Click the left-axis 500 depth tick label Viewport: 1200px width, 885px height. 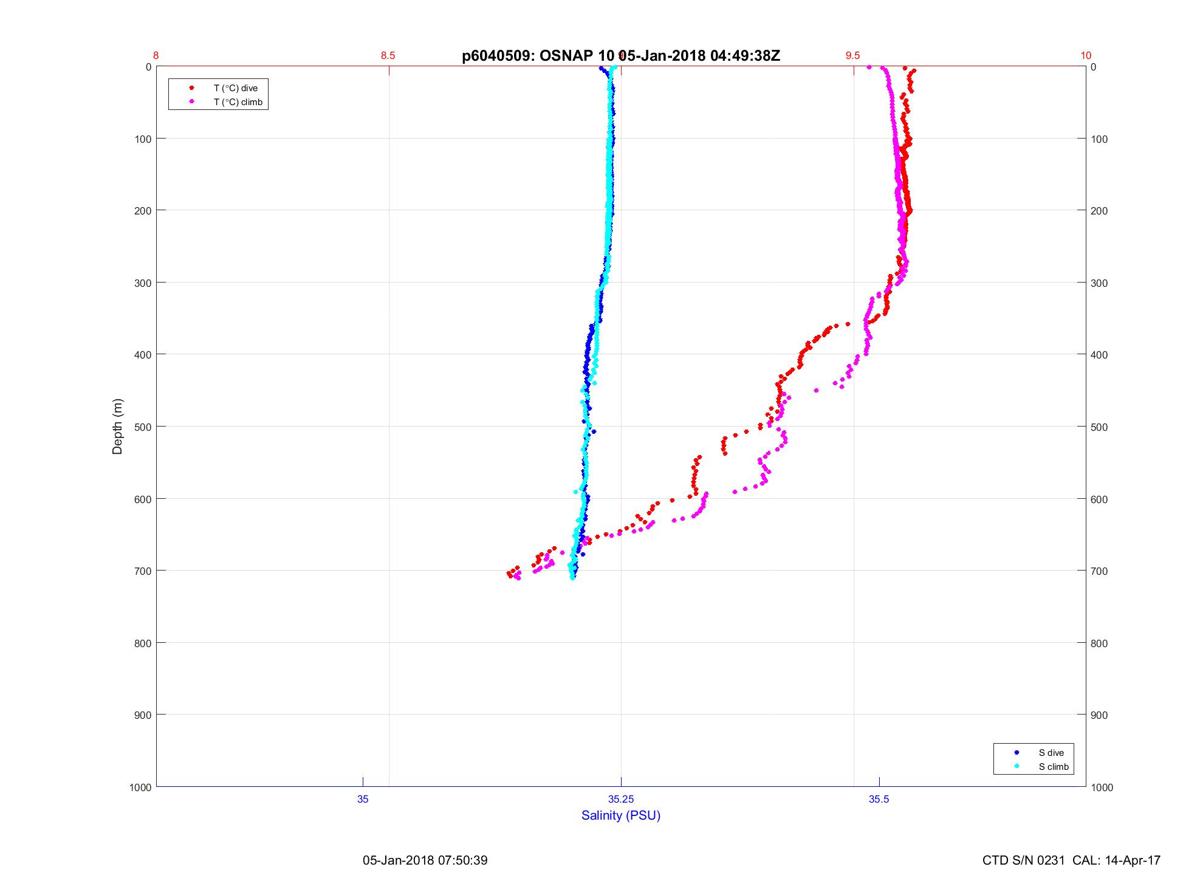(x=142, y=427)
